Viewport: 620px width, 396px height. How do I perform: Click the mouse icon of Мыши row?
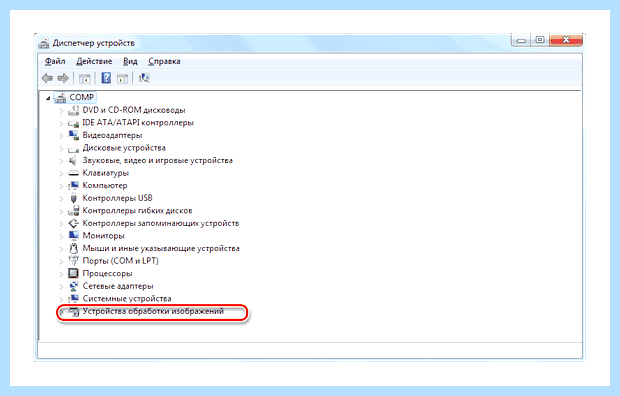[x=74, y=248]
